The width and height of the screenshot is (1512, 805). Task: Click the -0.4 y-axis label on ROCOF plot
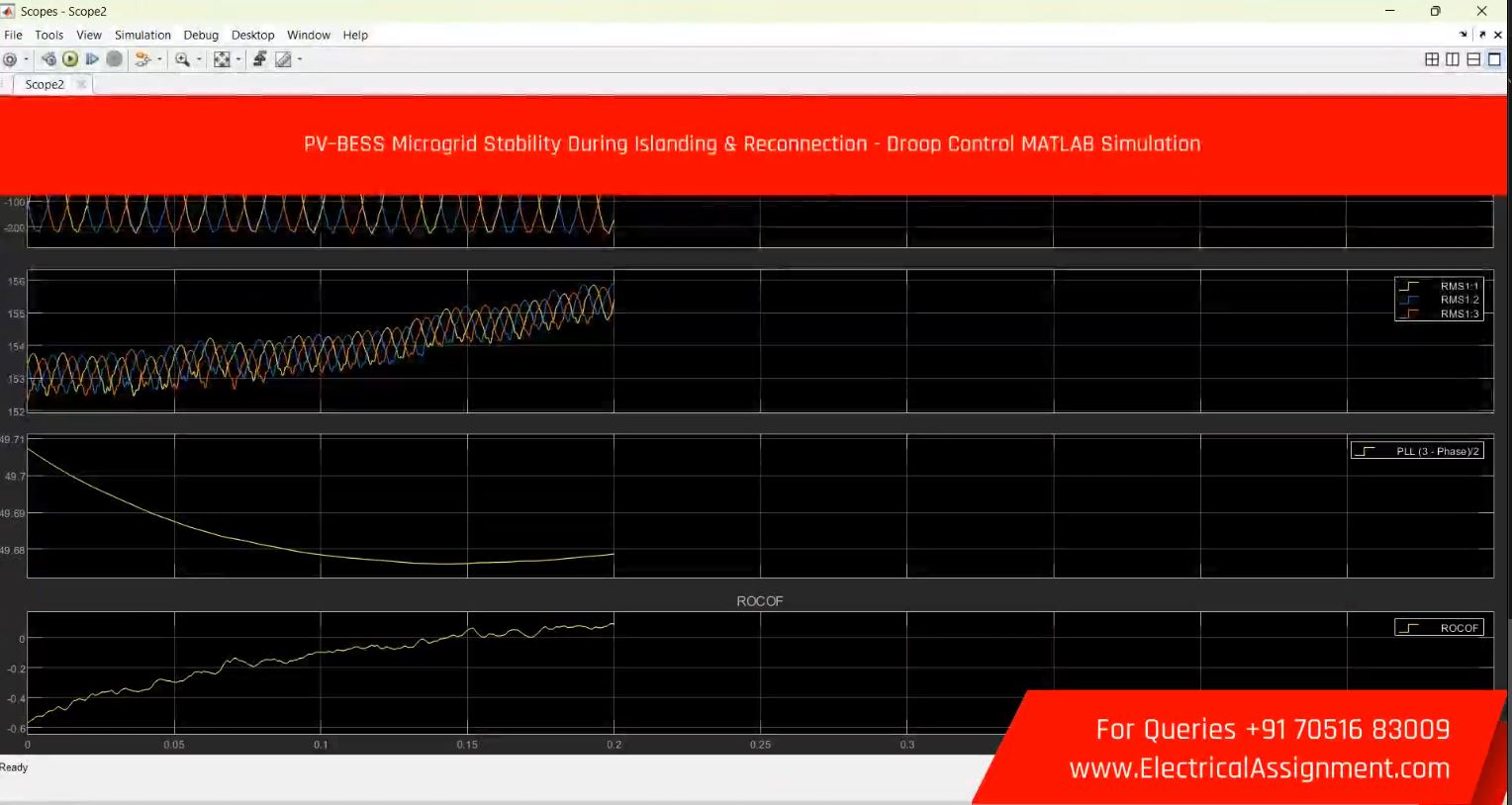16,699
